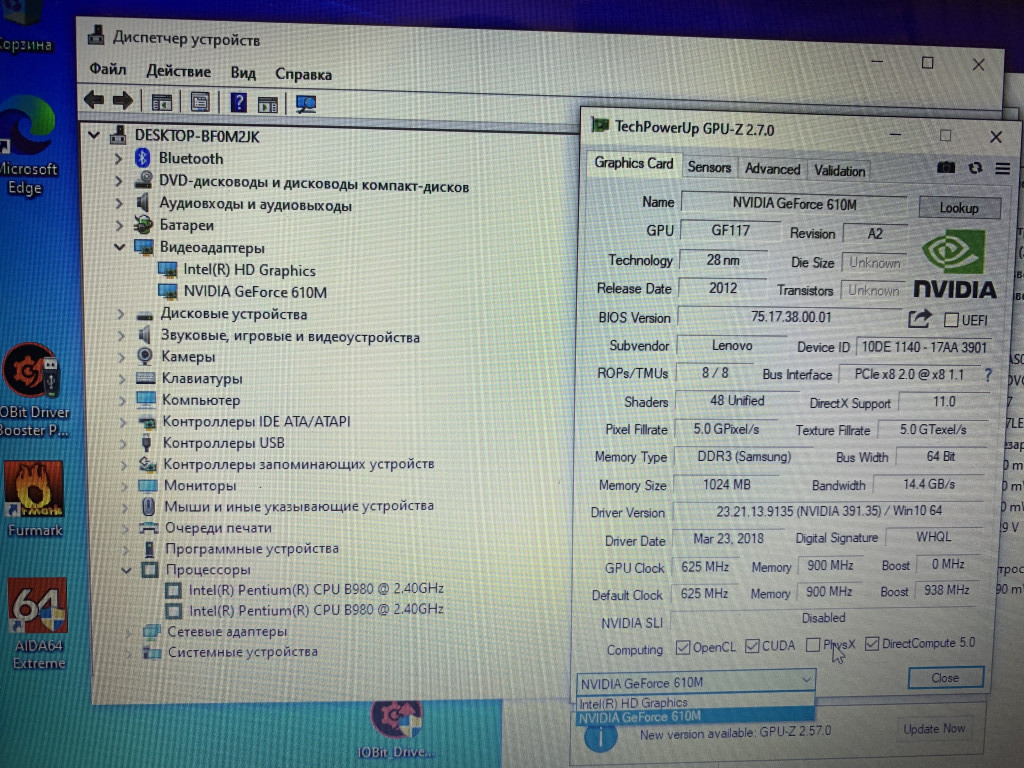The image size is (1024, 768).
Task: Collapse the Видеоадаптеры tree node
Action: [120, 247]
